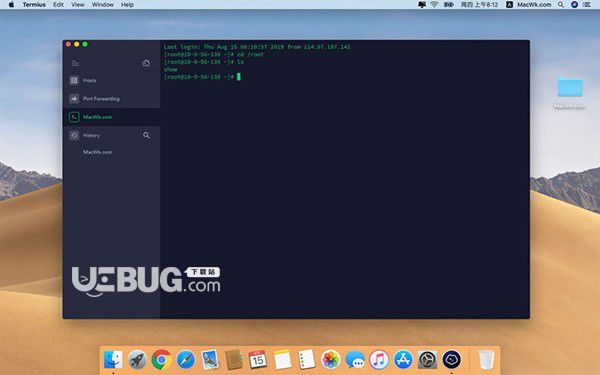Open the Hosts section in sidebar

tap(111, 80)
